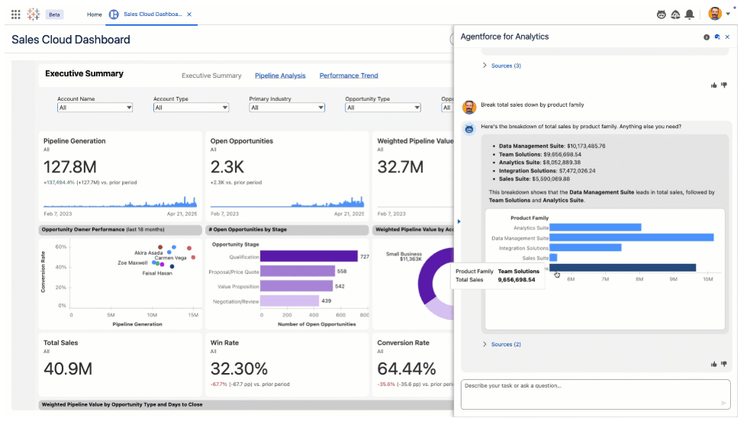Give thumbs up to the product family response
Image resolution: width=750 pixels, height=428 pixels.
coord(714,364)
